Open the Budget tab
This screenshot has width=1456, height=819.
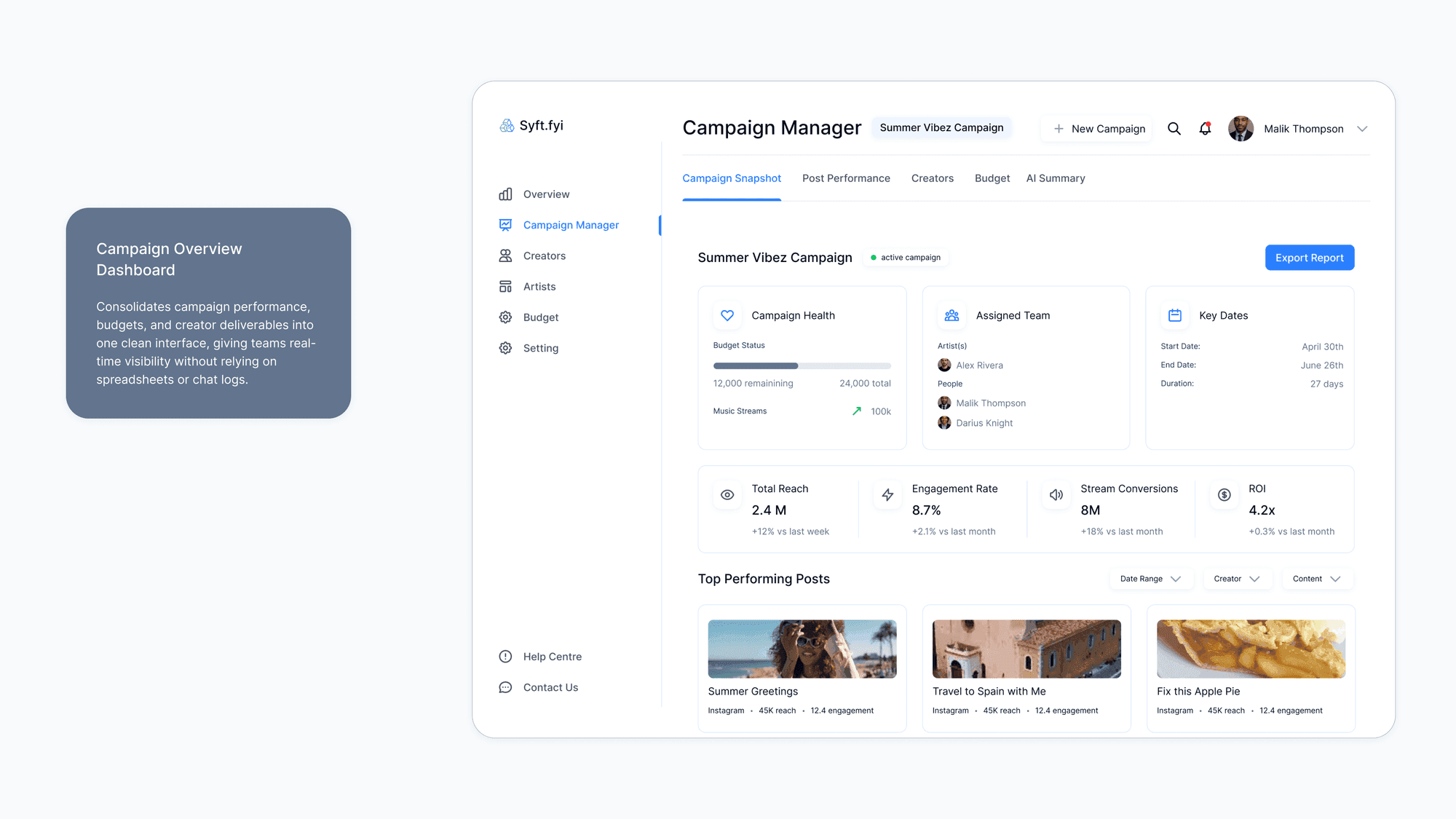click(992, 178)
